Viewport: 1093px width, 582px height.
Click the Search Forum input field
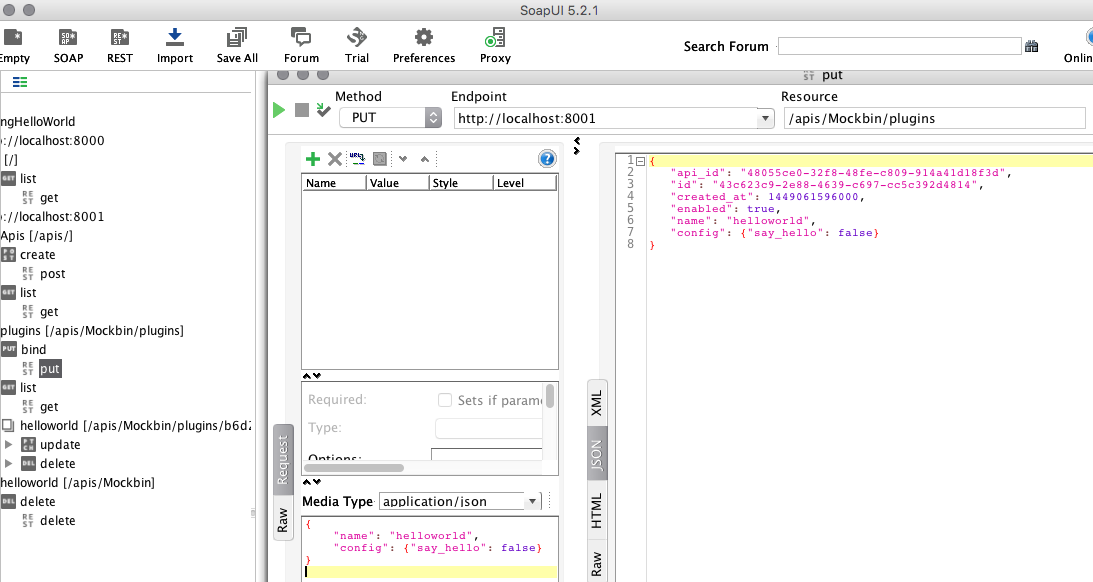coord(900,45)
